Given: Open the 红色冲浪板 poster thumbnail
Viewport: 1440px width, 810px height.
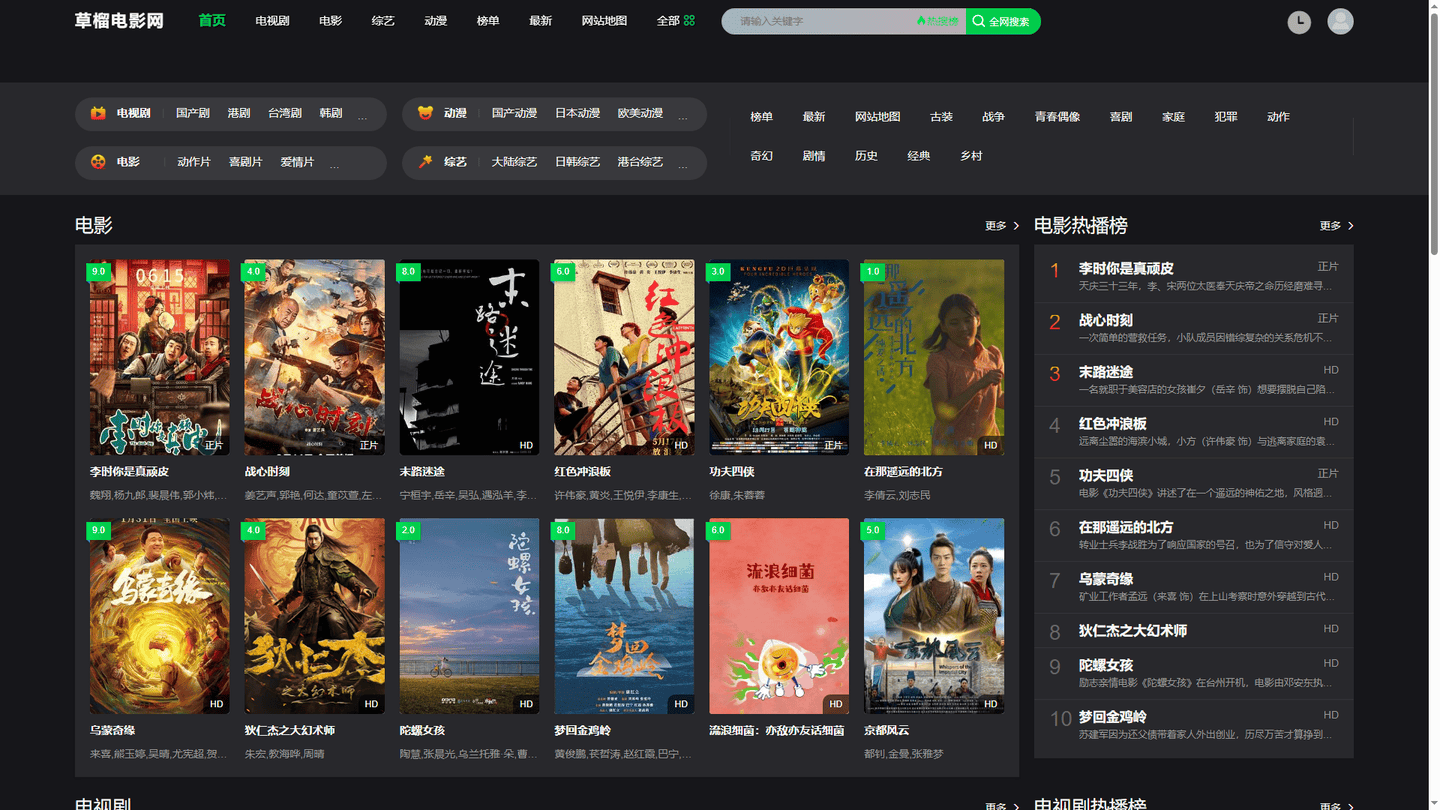Looking at the screenshot, I should pyautogui.click(x=624, y=358).
